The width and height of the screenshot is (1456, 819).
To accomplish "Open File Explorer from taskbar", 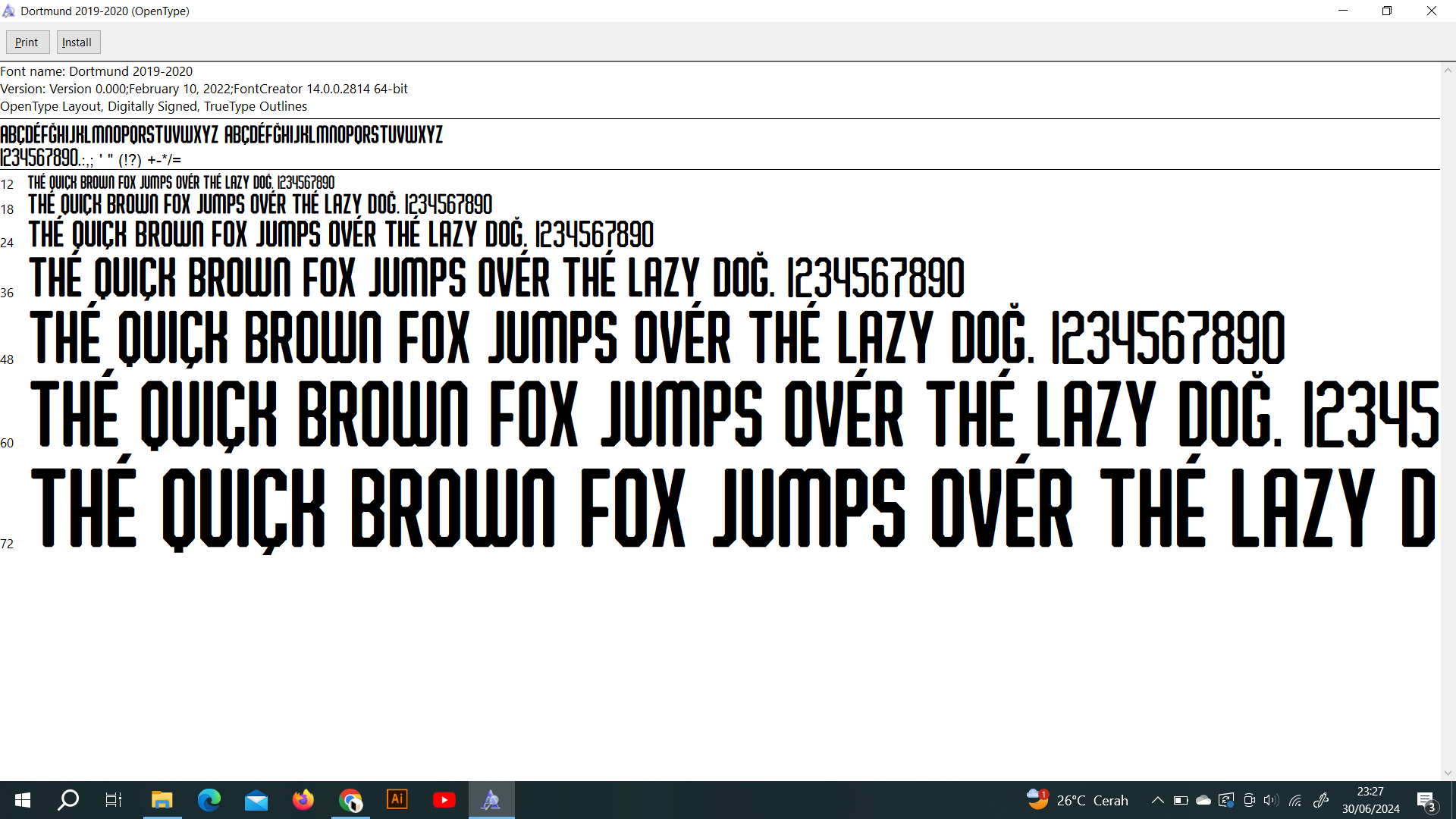I will (162, 800).
